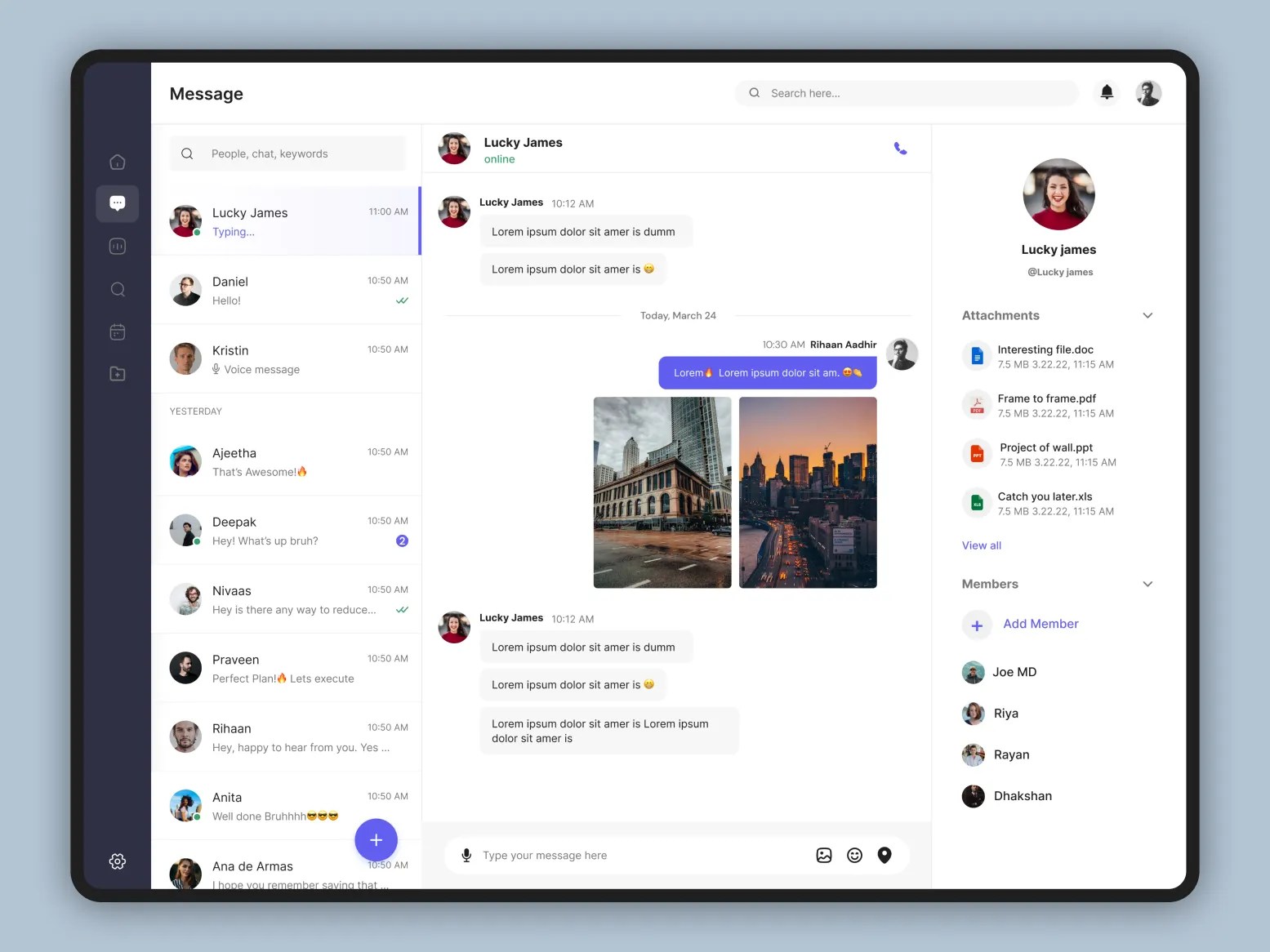Collapse the Members section chevron

[1147, 584]
